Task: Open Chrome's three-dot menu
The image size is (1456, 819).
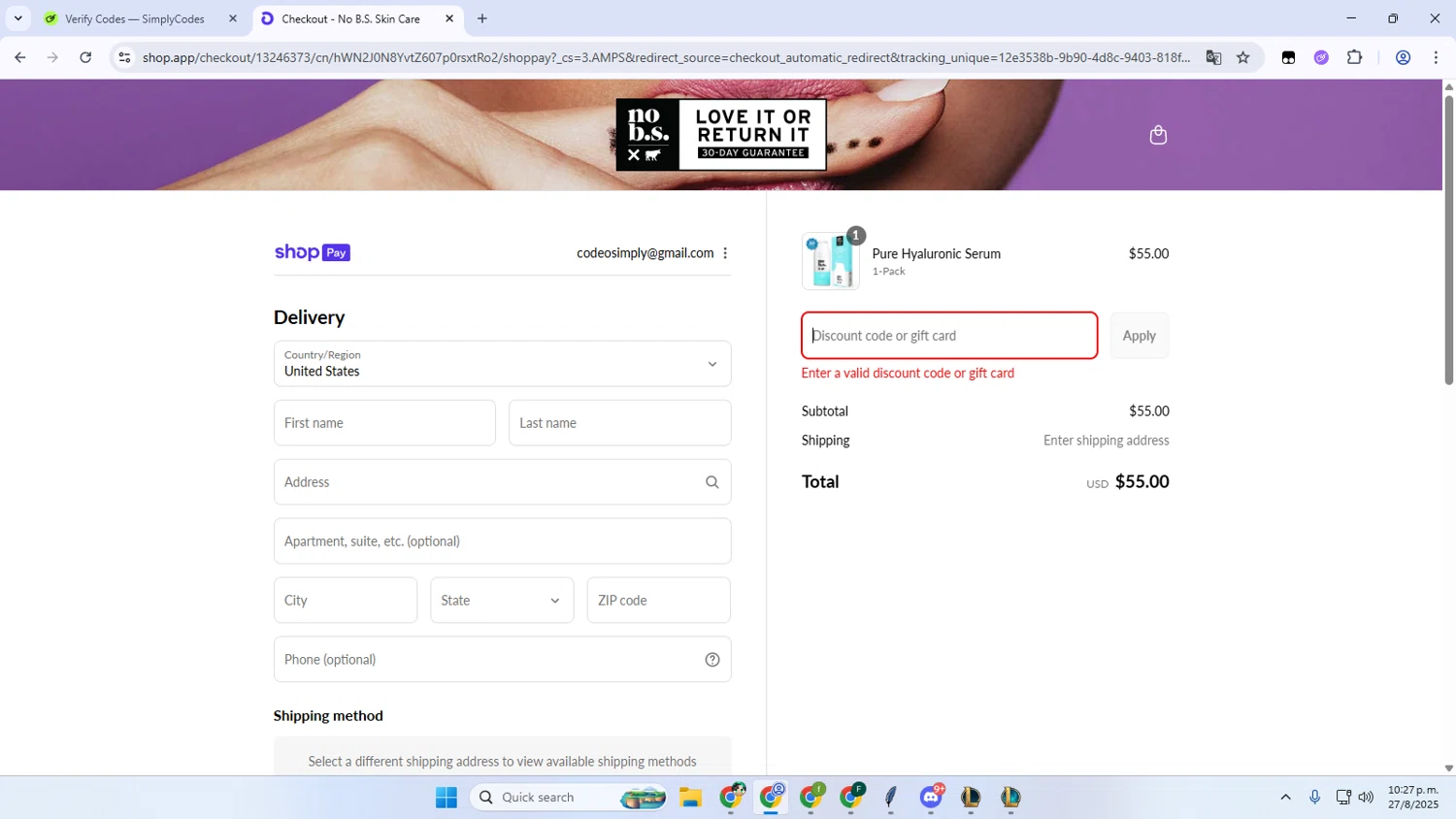Action: point(1436,57)
